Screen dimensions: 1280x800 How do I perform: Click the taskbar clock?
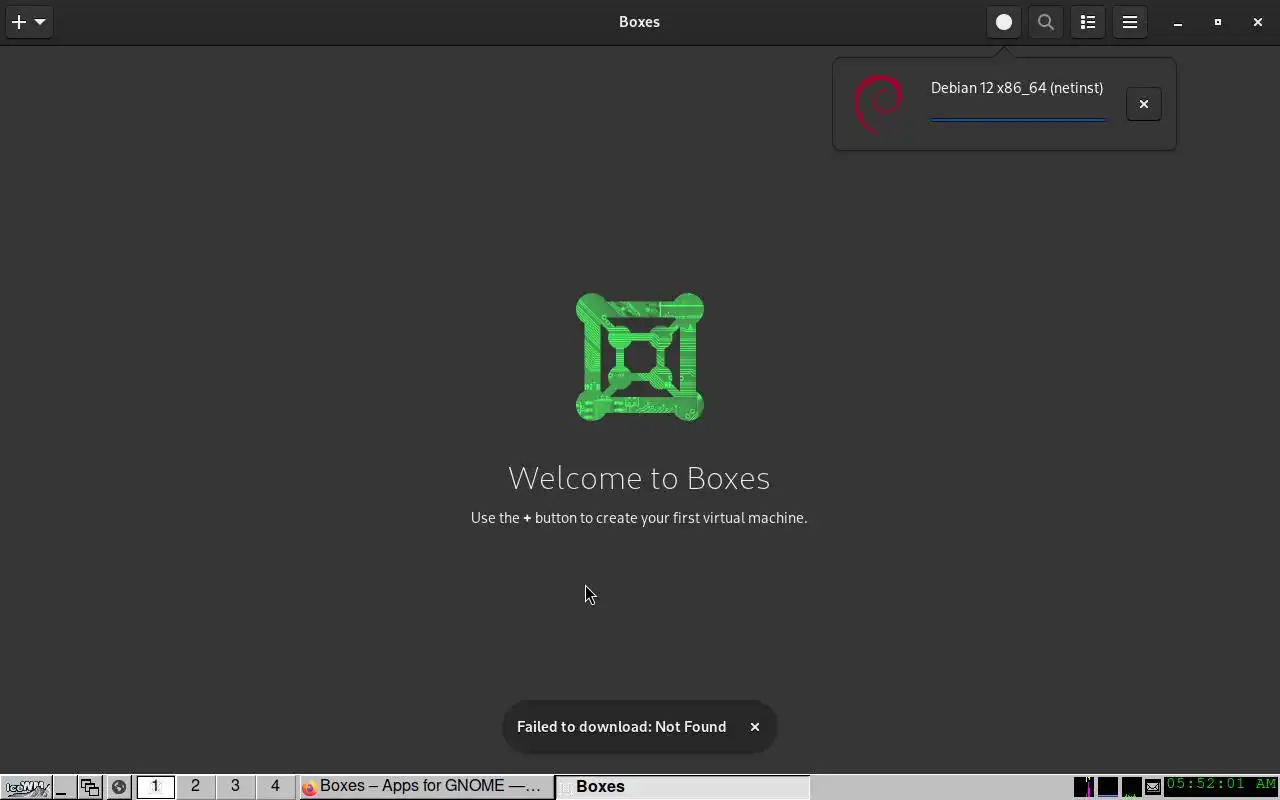coord(1221,785)
